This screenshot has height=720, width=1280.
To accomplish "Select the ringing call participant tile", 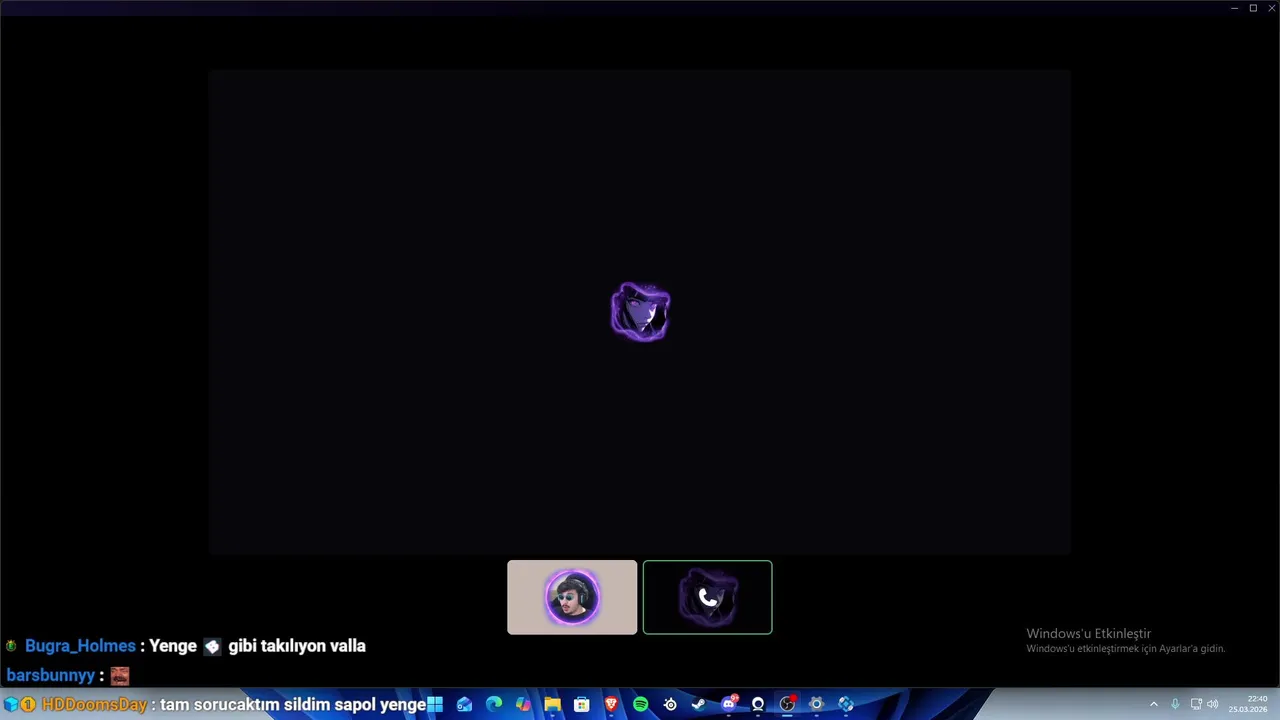I will pos(707,597).
